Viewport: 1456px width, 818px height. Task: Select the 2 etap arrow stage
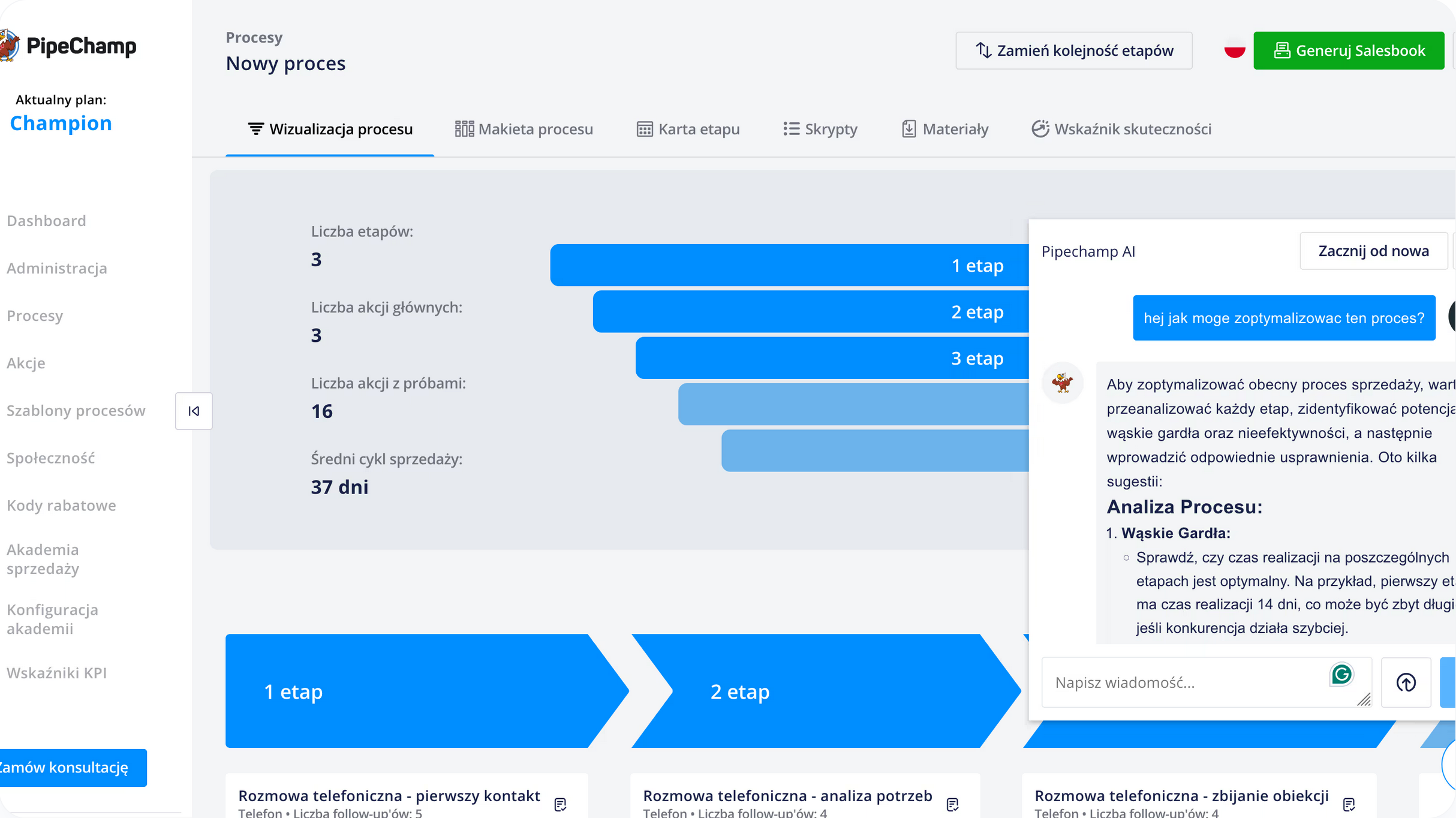826,691
